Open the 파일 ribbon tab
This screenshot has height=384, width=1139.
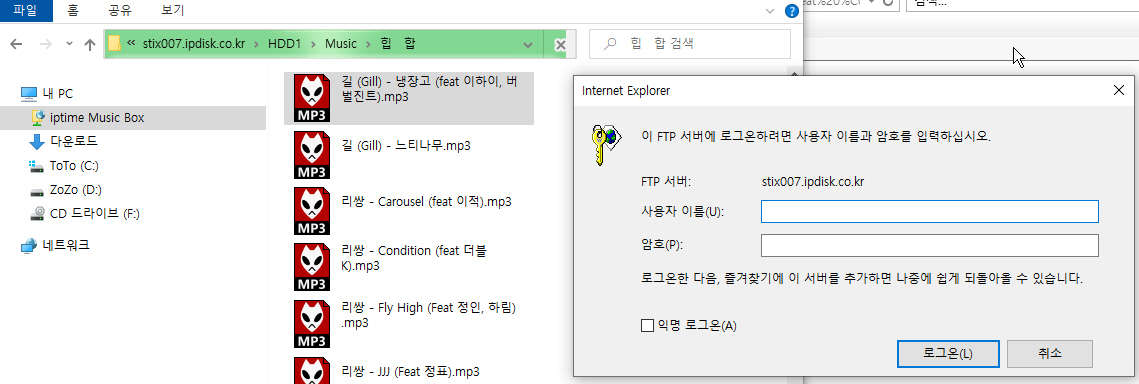26,10
